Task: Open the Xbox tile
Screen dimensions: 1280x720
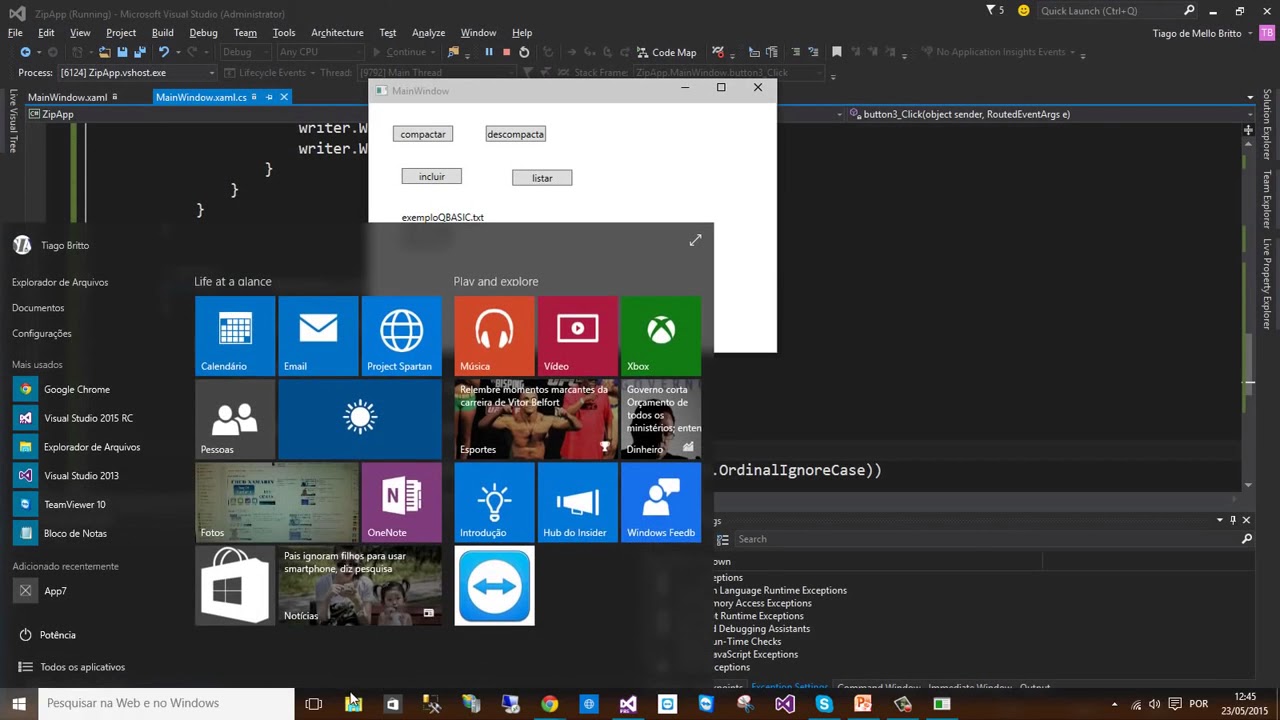Action: [661, 335]
